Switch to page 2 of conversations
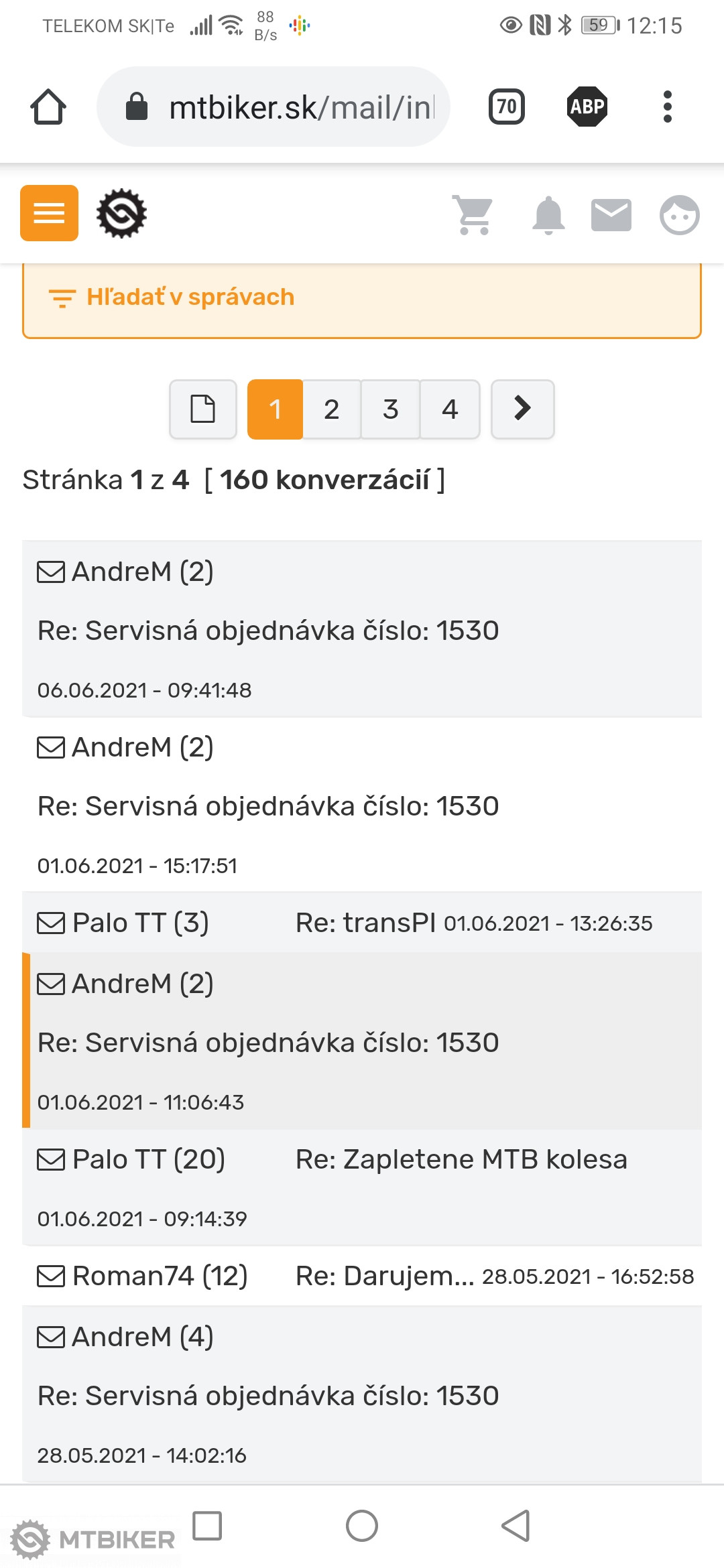Image resolution: width=724 pixels, height=1568 pixels. (332, 409)
